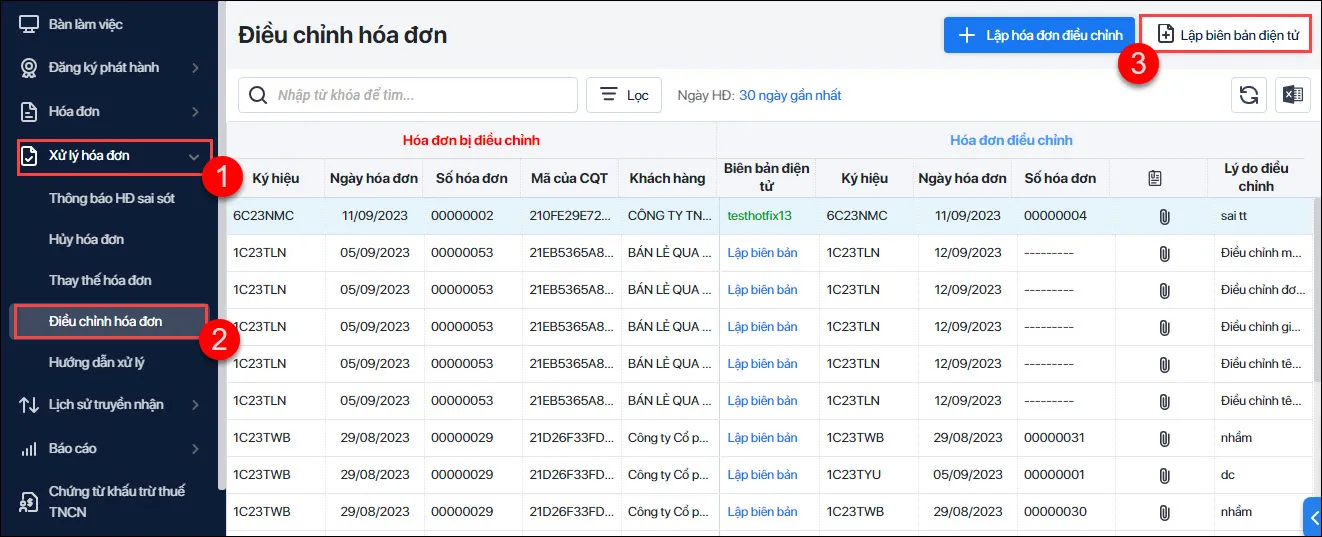
Task: Click the filter icon labeled Lọc
Action: (608, 95)
